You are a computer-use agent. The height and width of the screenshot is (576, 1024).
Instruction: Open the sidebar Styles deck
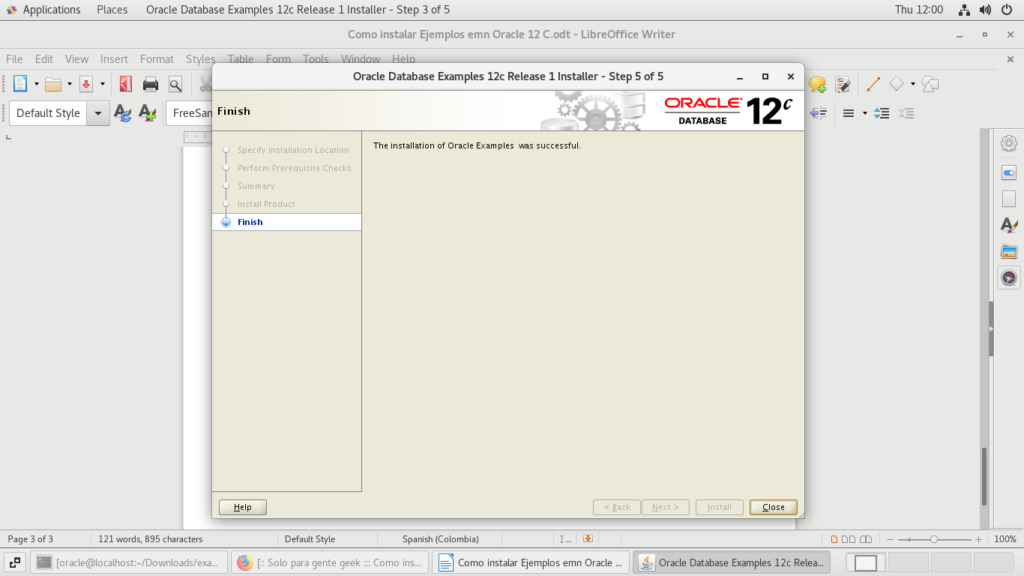pyautogui.click(x=1009, y=225)
